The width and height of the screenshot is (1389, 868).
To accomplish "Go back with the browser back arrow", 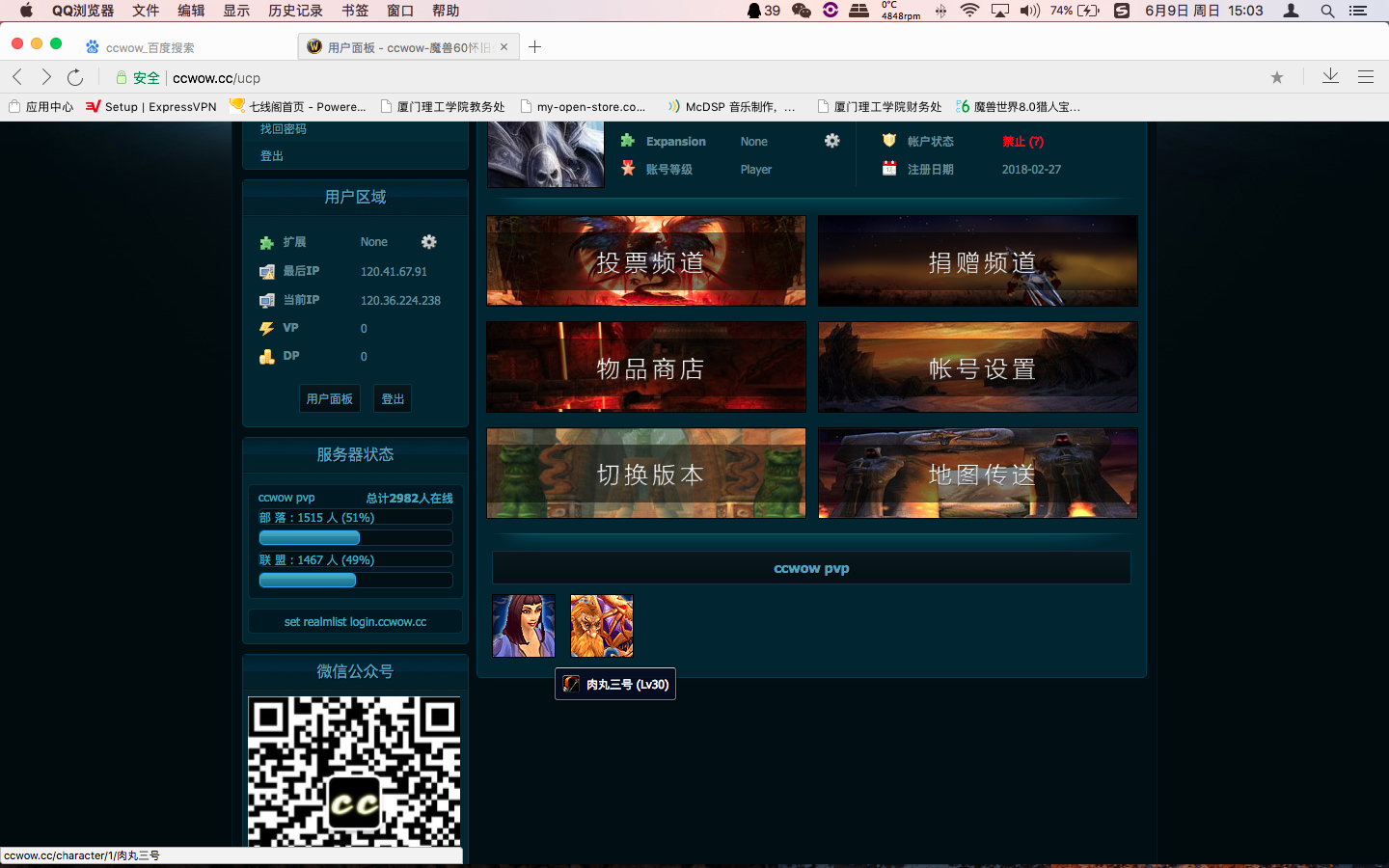I will [x=17, y=77].
